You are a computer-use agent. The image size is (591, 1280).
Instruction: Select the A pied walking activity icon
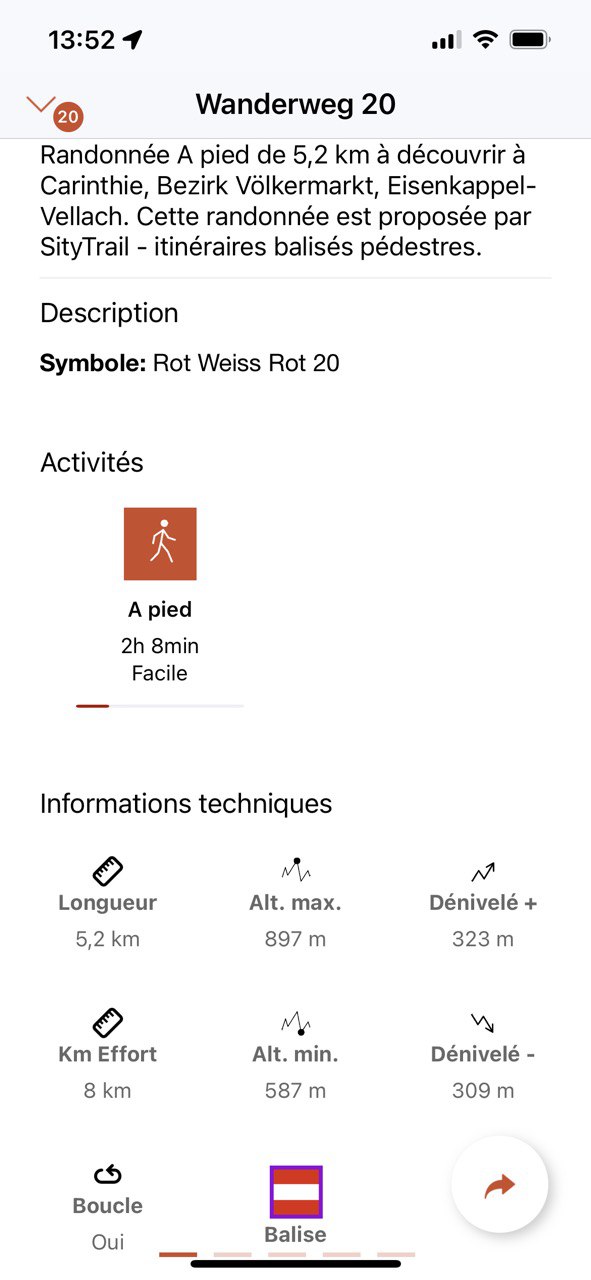(x=160, y=544)
